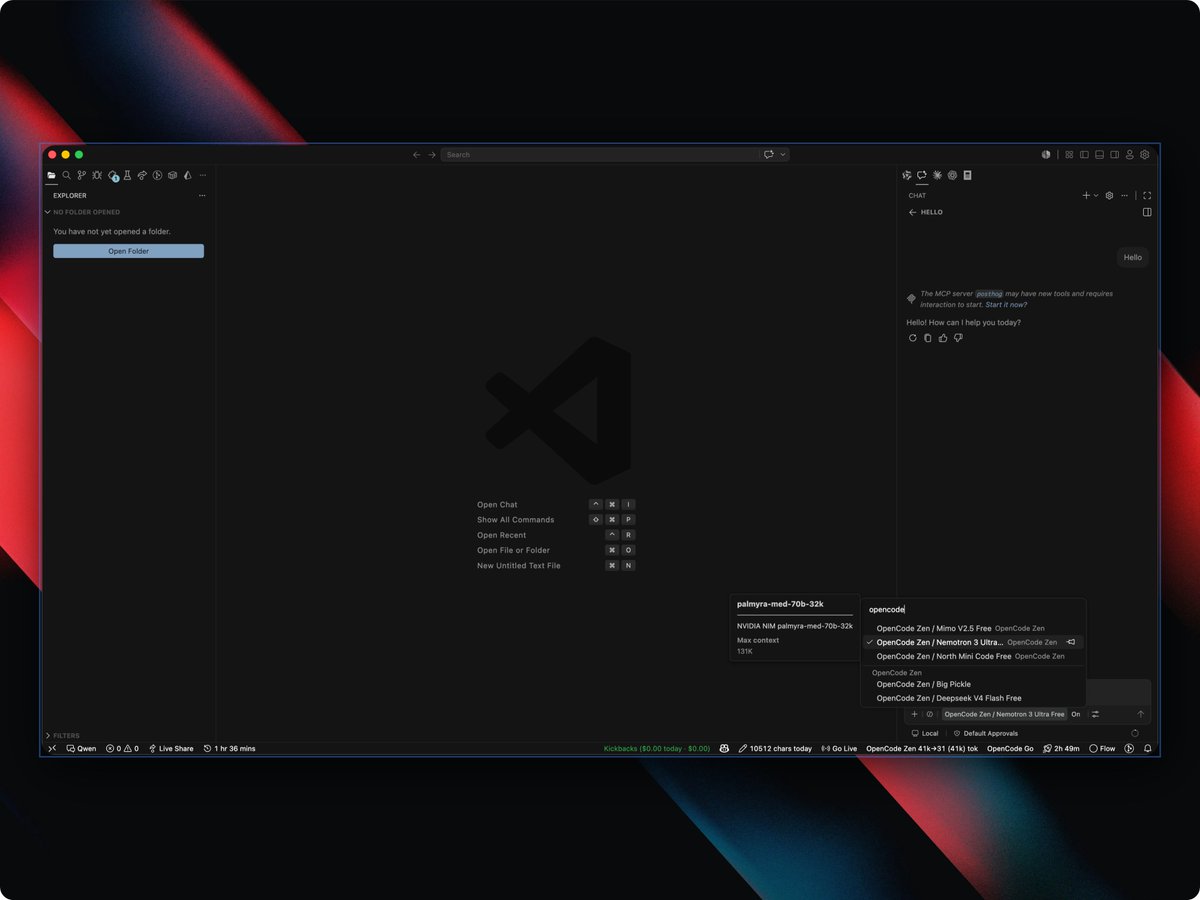This screenshot has width=1200, height=900.
Task: Maximize the chat panel
Action: pyautogui.click(x=1147, y=196)
